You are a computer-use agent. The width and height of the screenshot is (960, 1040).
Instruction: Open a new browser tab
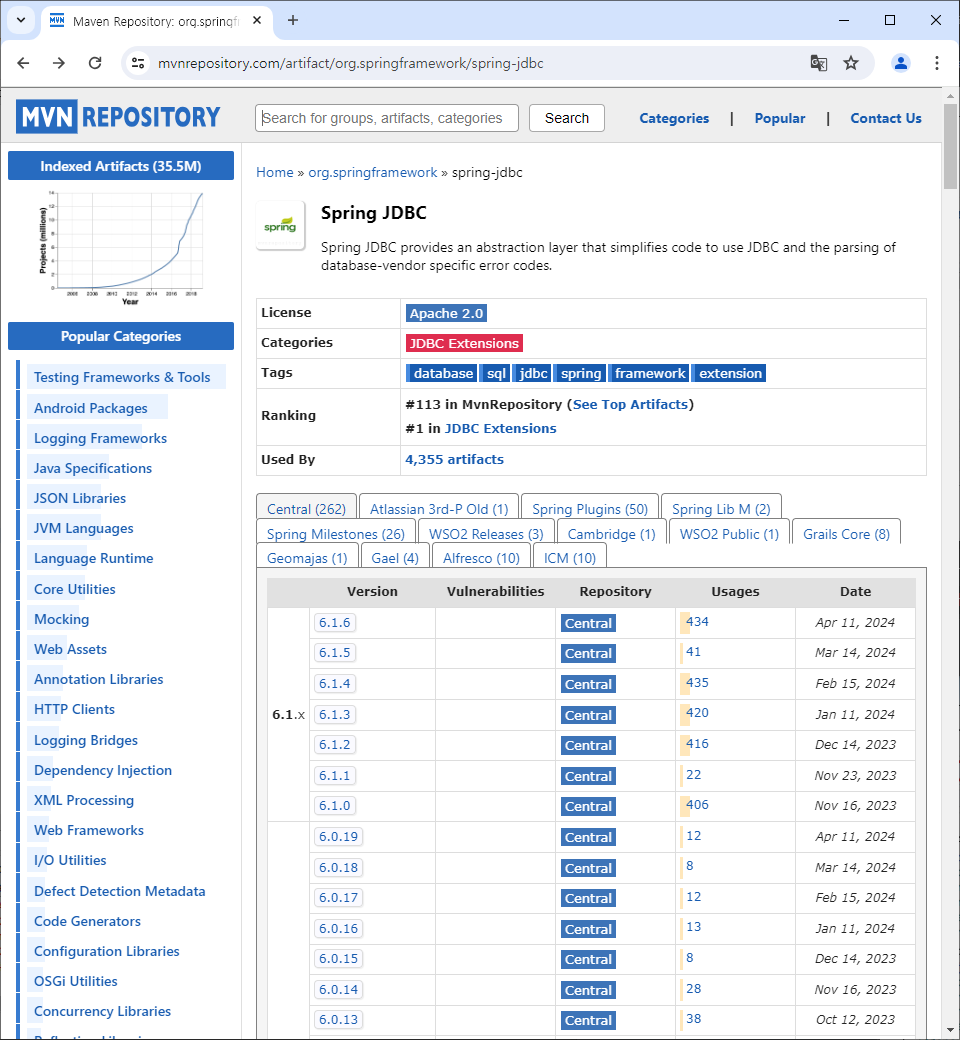click(x=293, y=21)
